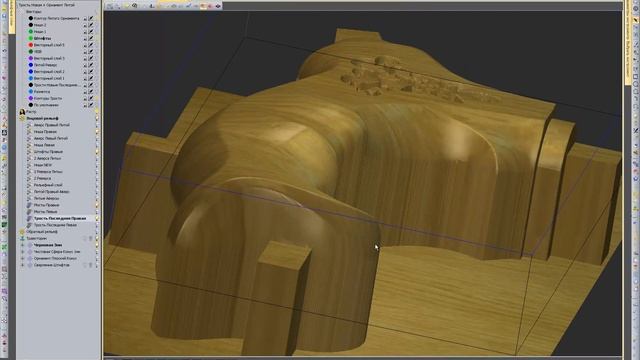640x360 pixels.
Task: Toggle visibility bulb on Лицевой рельеф row
Action: click(97, 118)
